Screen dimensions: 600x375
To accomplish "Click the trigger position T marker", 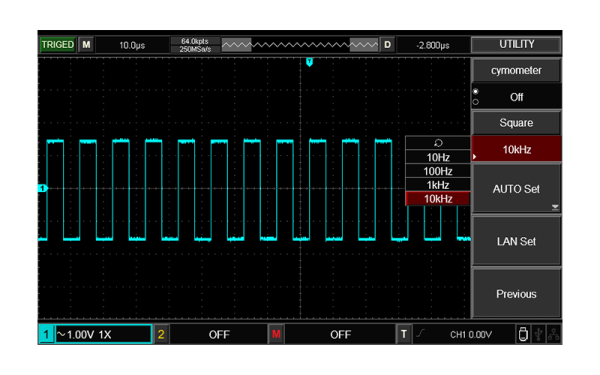I will point(310,62).
